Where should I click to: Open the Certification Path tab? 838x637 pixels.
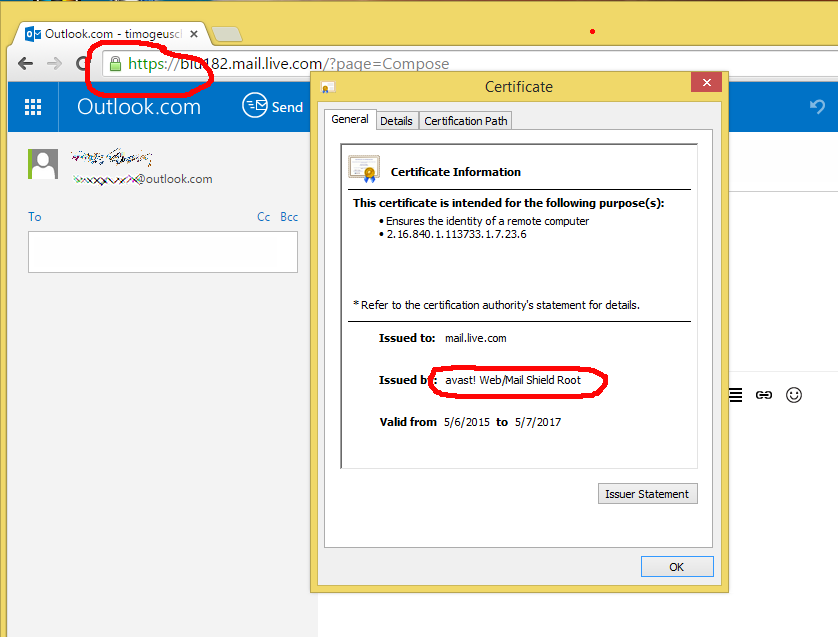[465, 121]
